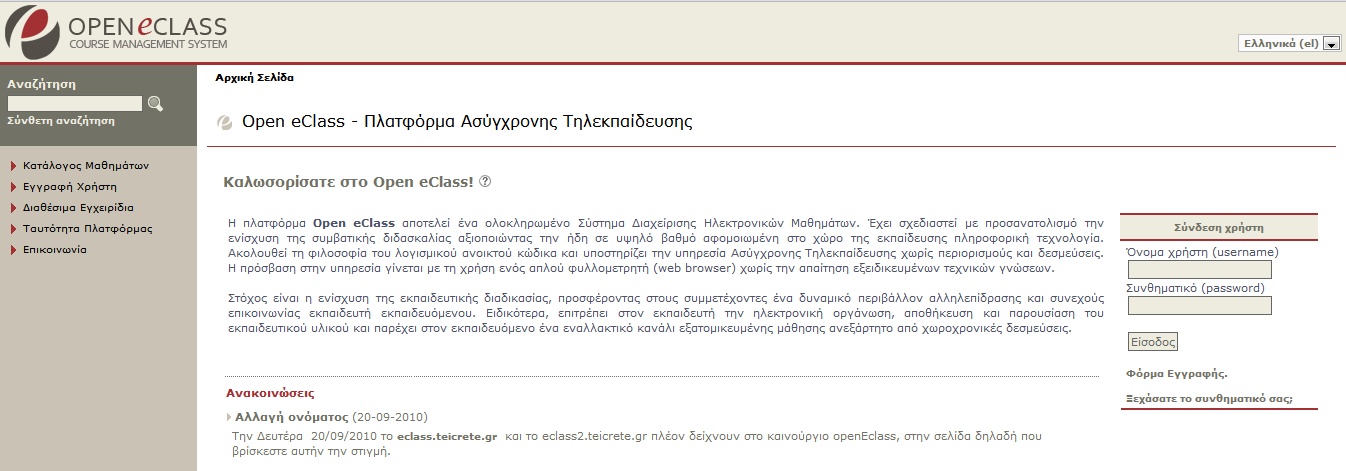Focus the username input field
Image resolution: width=1346 pixels, height=471 pixels.
pyautogui.click(x=1199, y=270)
